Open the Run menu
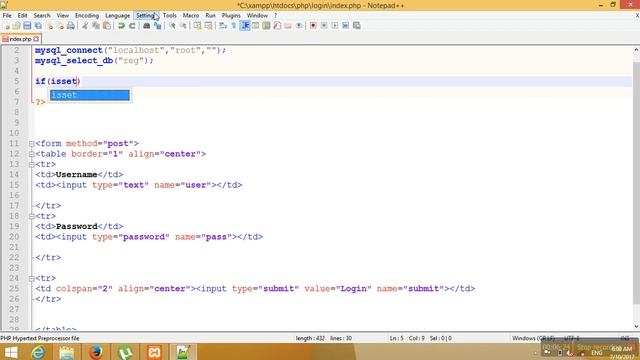The width and height of the screenshot is (640, 360). (x=210, y=16)
